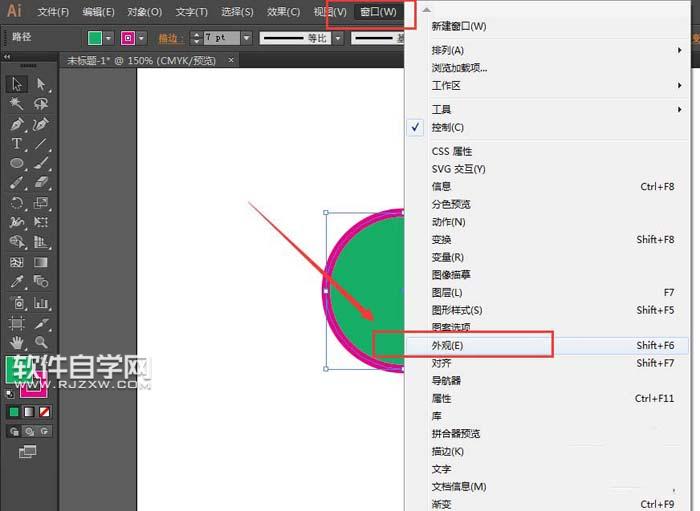Select the Type tool

pyautogui.click(x=17, y=143)
